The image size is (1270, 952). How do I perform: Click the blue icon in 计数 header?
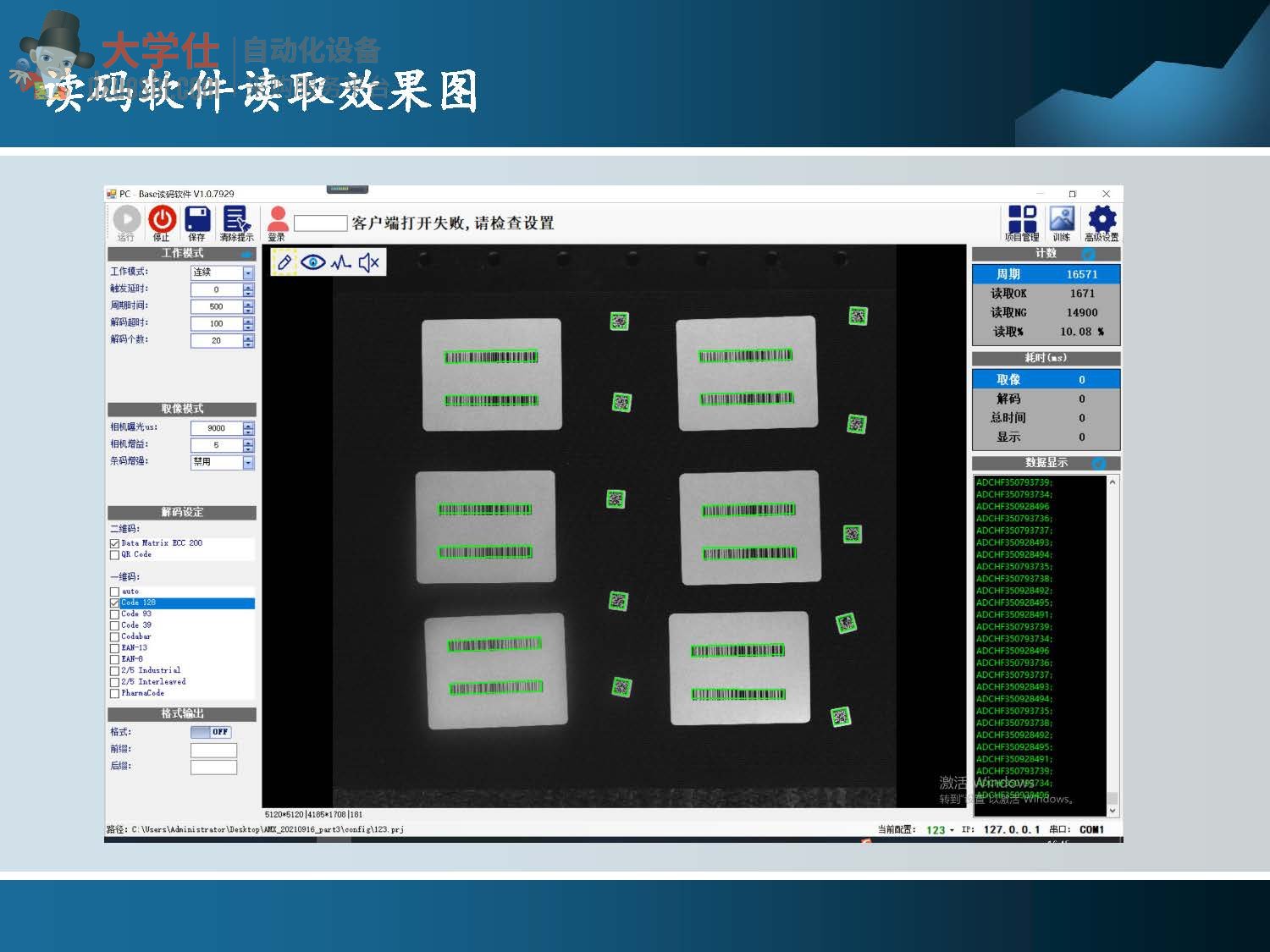1088,254
